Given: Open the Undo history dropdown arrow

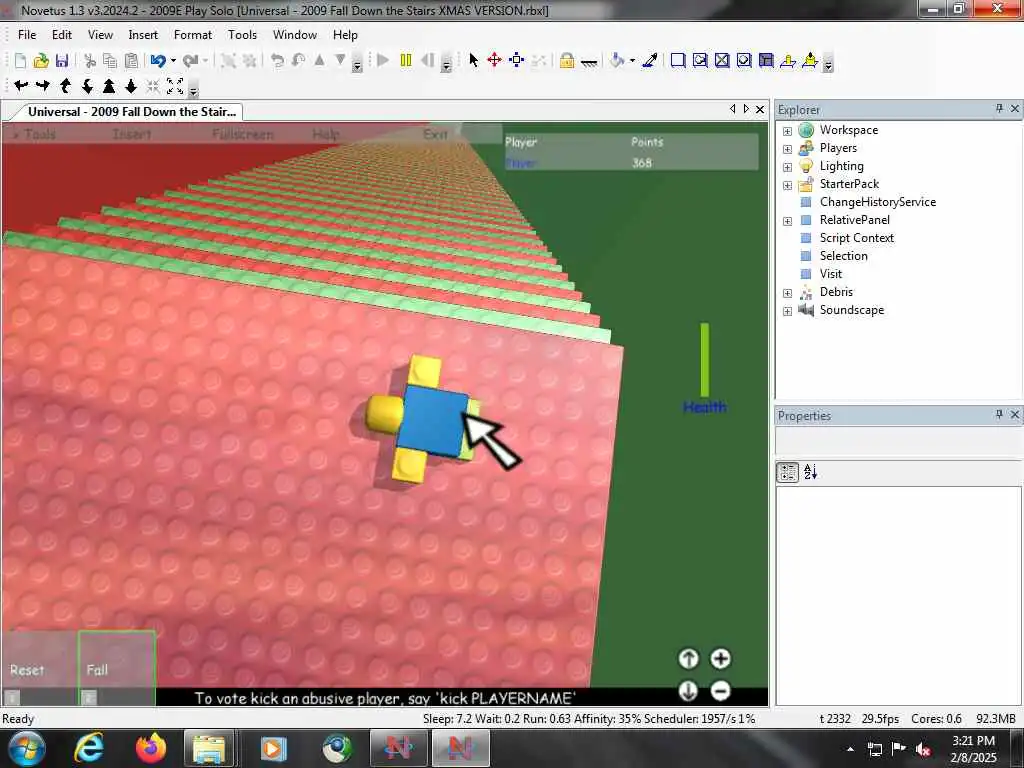Looking at the screenshot, I should 173,61.
